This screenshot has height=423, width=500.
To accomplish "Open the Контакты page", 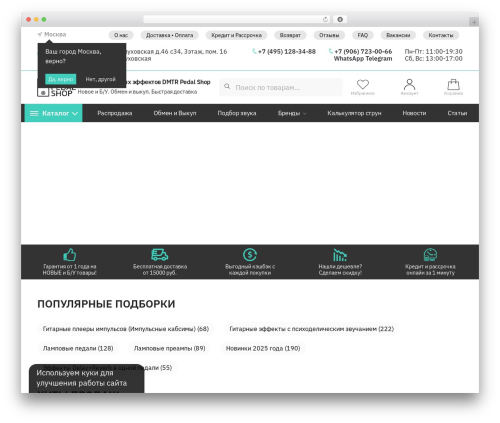I will pyautogui.click(x=441, y=35).
